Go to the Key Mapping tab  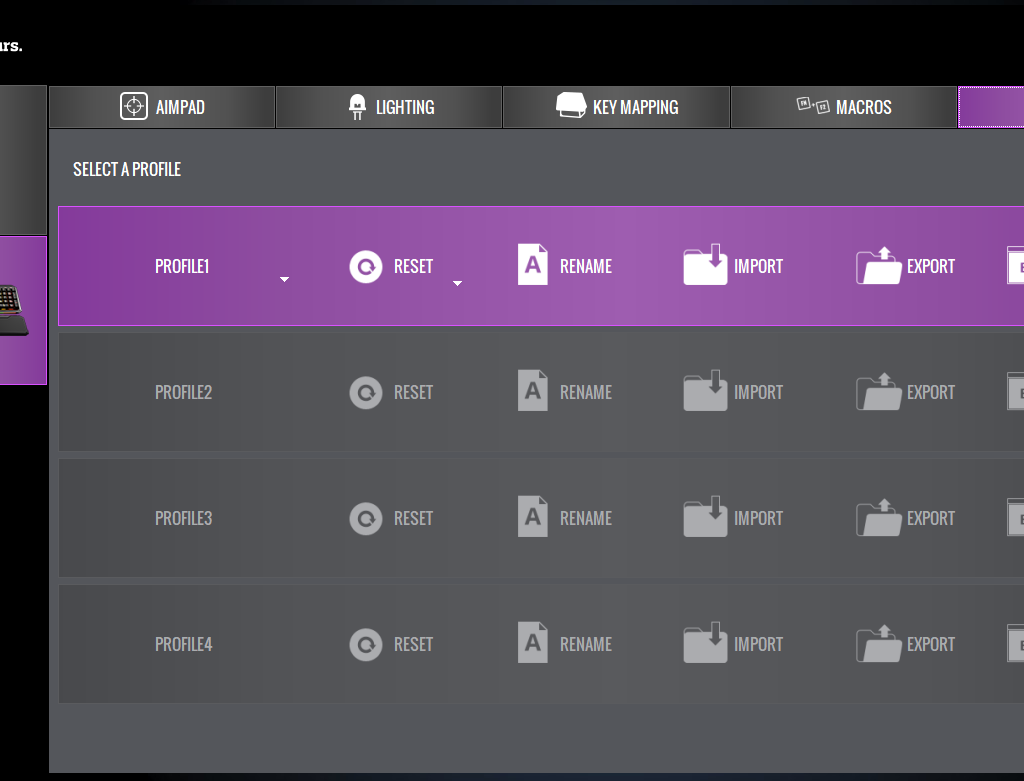click(x=617, y=107)
